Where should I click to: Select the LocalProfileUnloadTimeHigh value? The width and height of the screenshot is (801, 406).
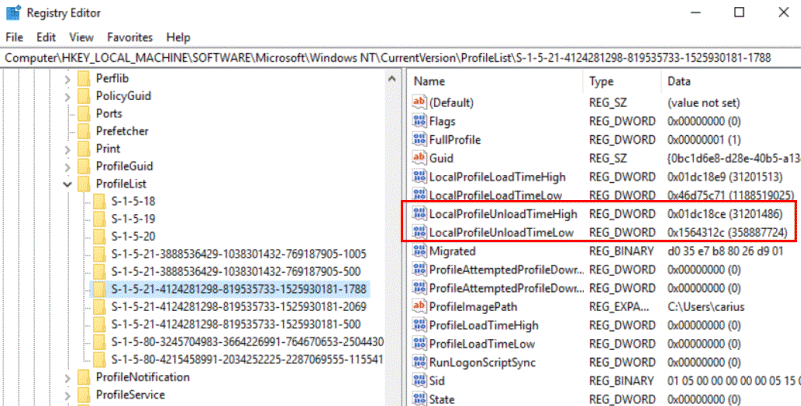click(503, 214)
